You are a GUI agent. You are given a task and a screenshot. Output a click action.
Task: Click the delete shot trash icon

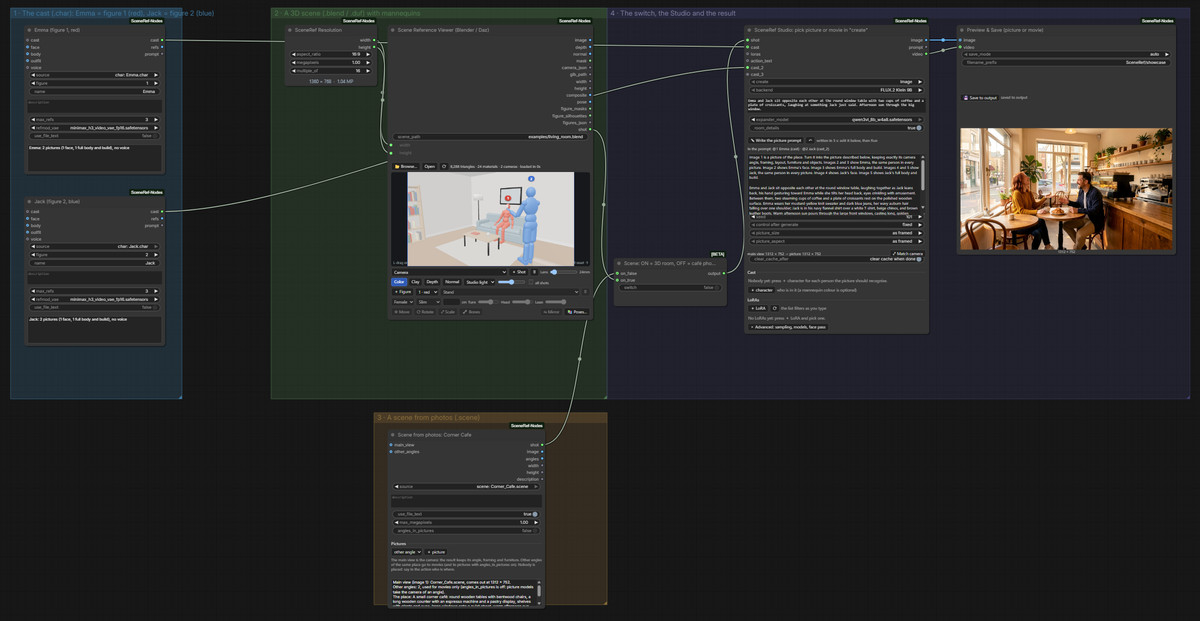(x=534, y=272)
